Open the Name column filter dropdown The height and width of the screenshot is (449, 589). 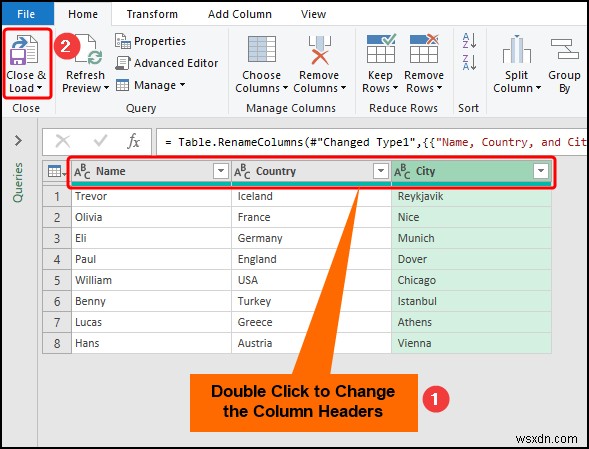pos(221,171)
